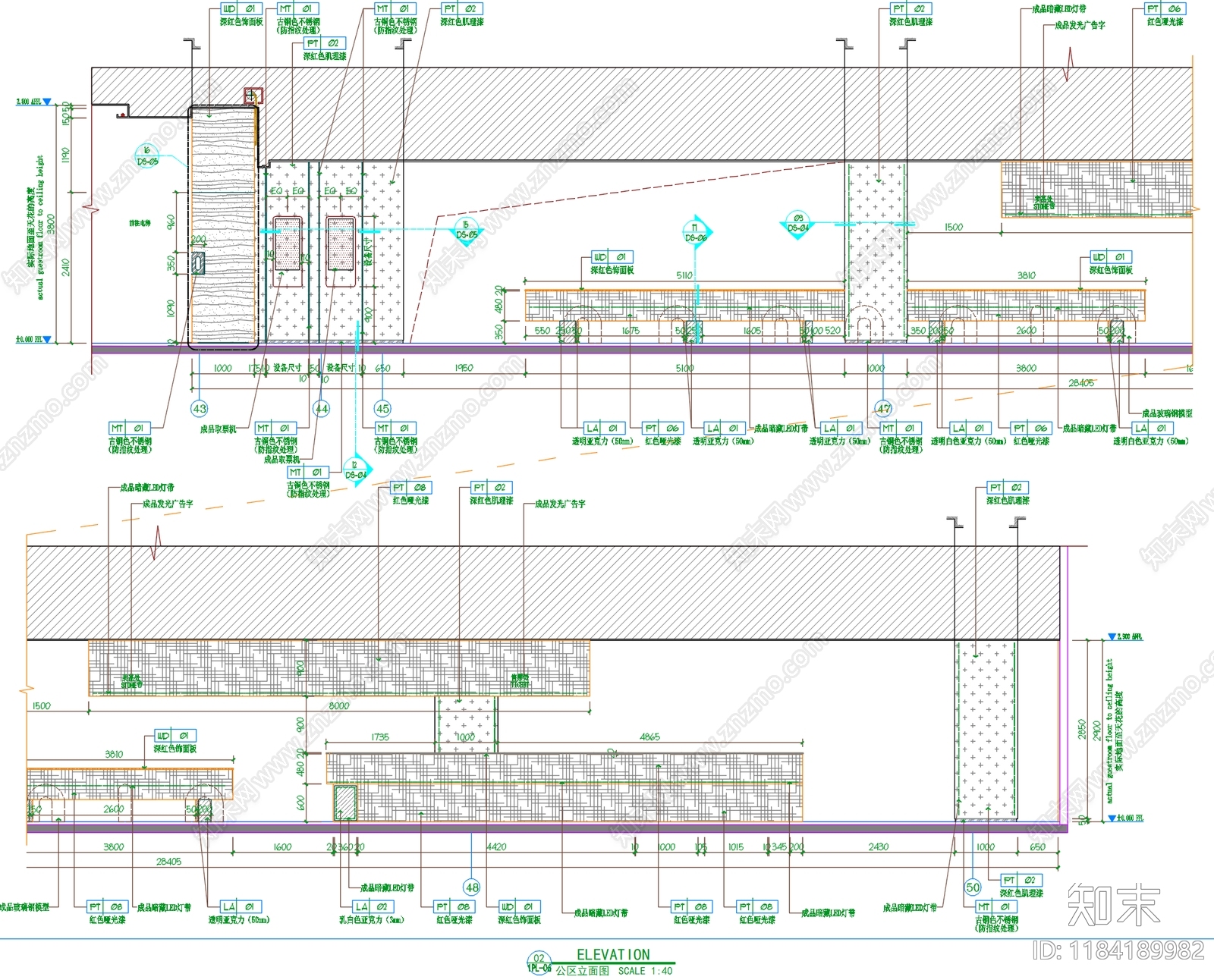
Task: Click the 3.800 AFFL level marker
Action: coord(33,102)
